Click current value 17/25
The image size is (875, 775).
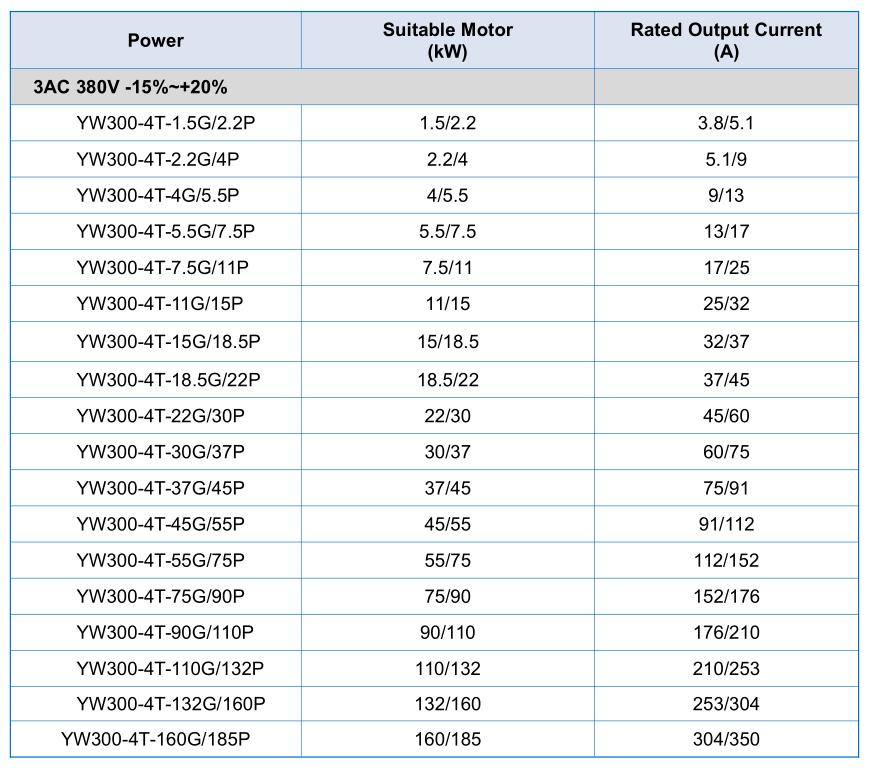pyautogui.click(x=726, y=268)
